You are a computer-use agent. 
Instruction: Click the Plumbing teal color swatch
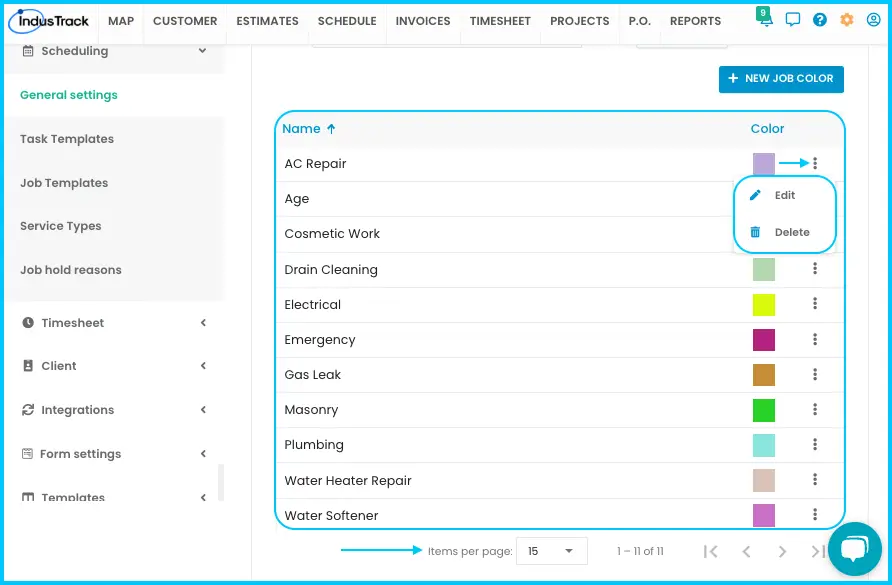(763, 445)
